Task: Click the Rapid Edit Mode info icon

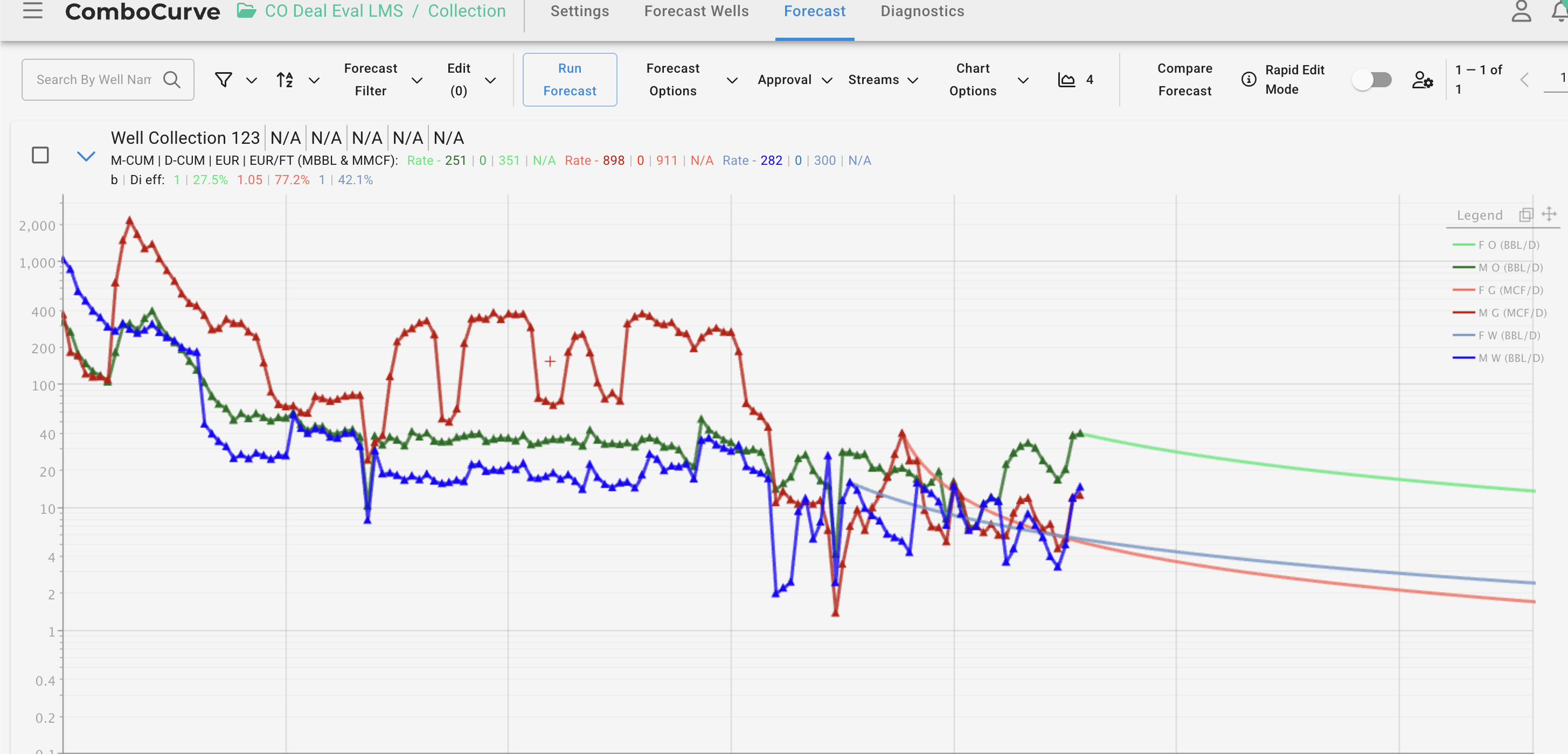Action: [1248, 80]
